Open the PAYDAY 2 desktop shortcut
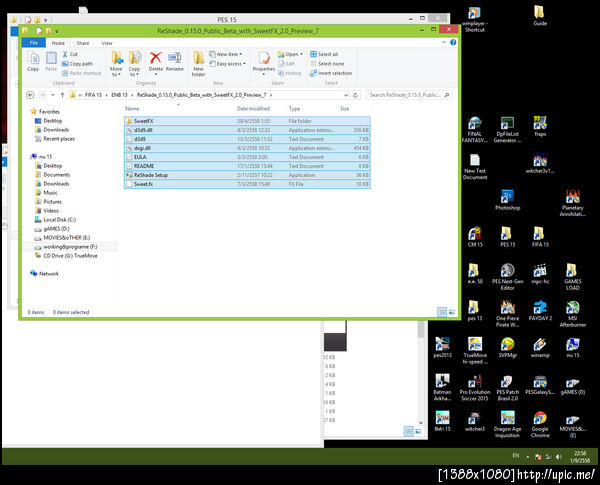This screenshot has height=485, width=600. coord(540,310)
